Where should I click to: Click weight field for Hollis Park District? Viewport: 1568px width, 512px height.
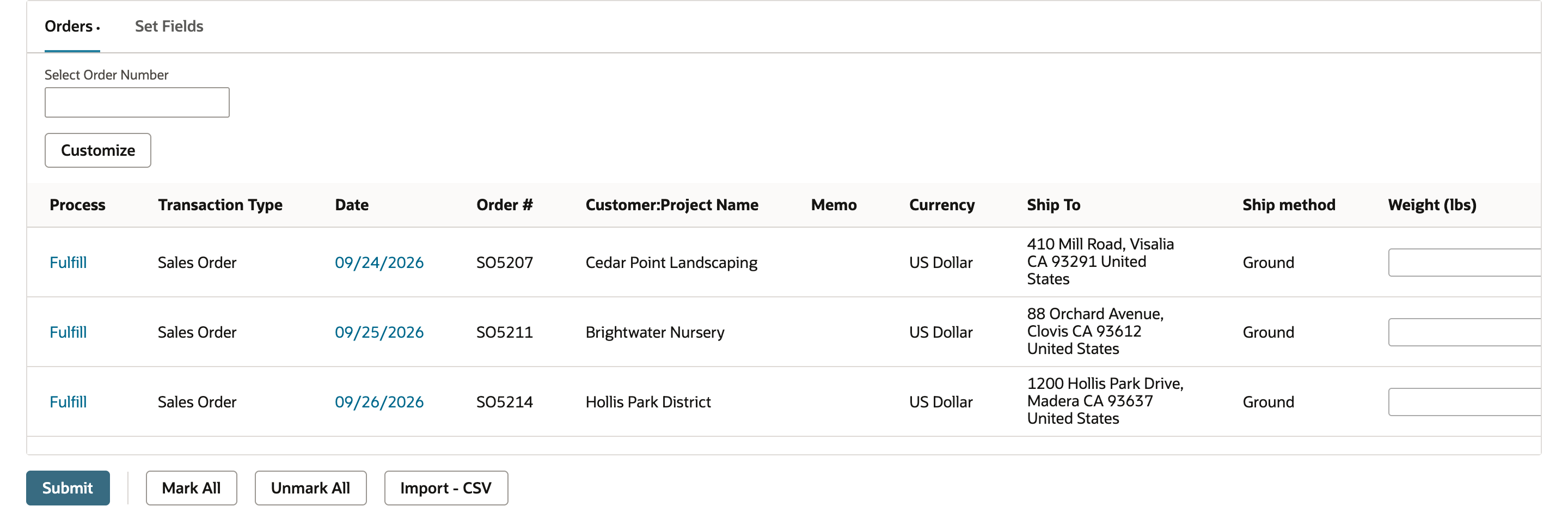(x=1465, y=402)
